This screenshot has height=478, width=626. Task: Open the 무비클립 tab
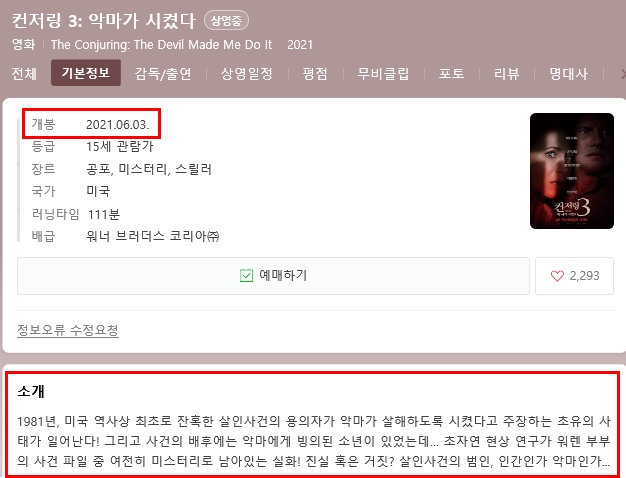[383, 73]
